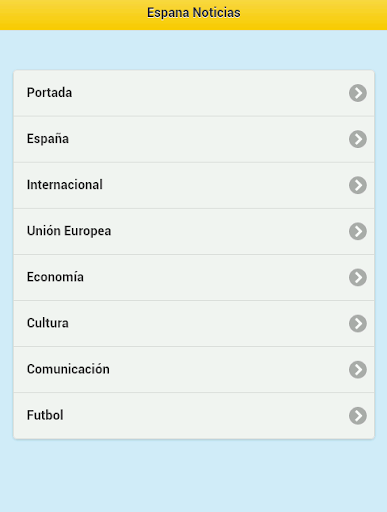
Task: Choose the Unión Europea label
Action: pyautogui.click(x=69, y=231)
